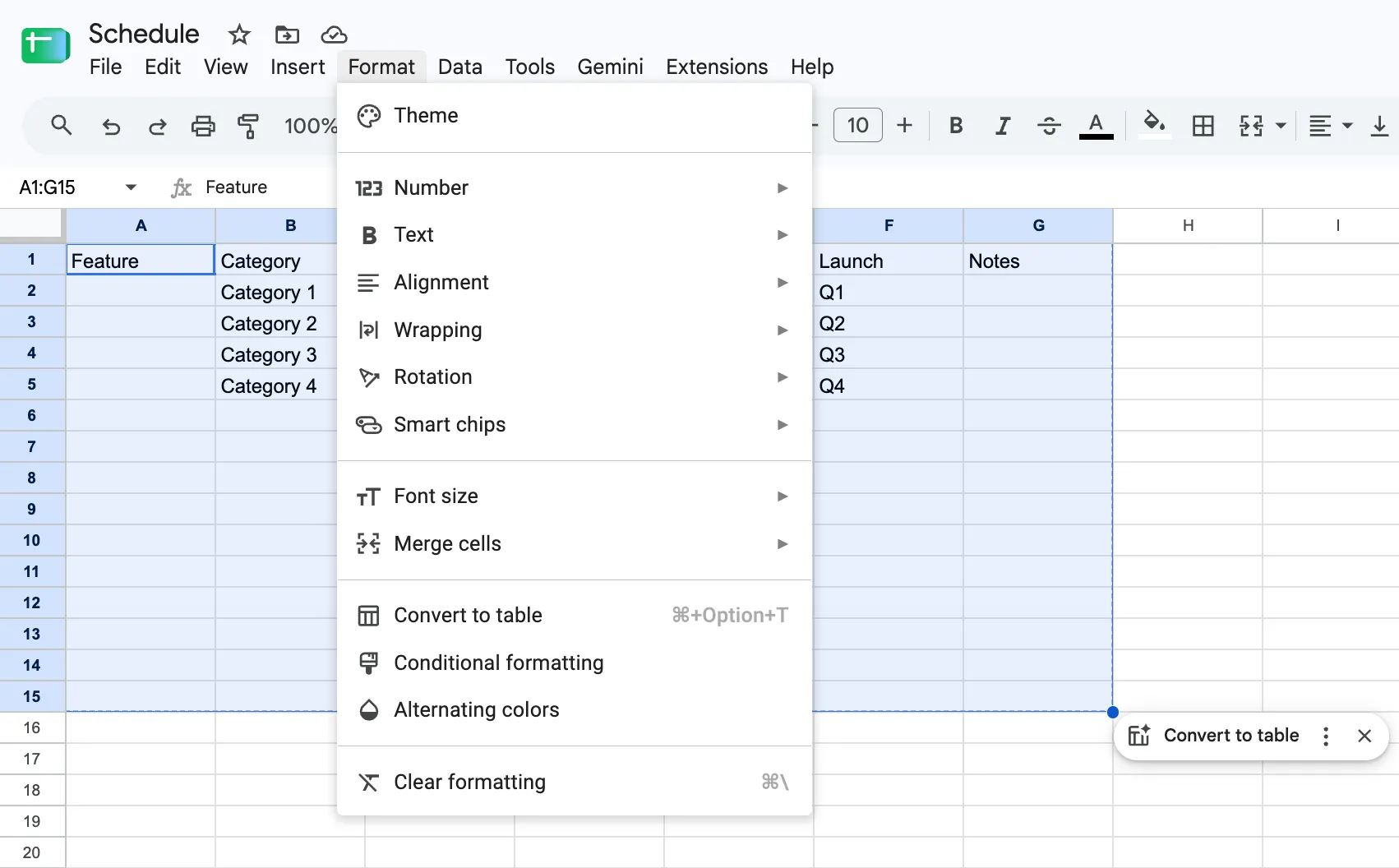The width and height of the screenshot is (1399, 868).
Task: Dismiss the Convert to table suggestion
Action: tap(1364, 736)
